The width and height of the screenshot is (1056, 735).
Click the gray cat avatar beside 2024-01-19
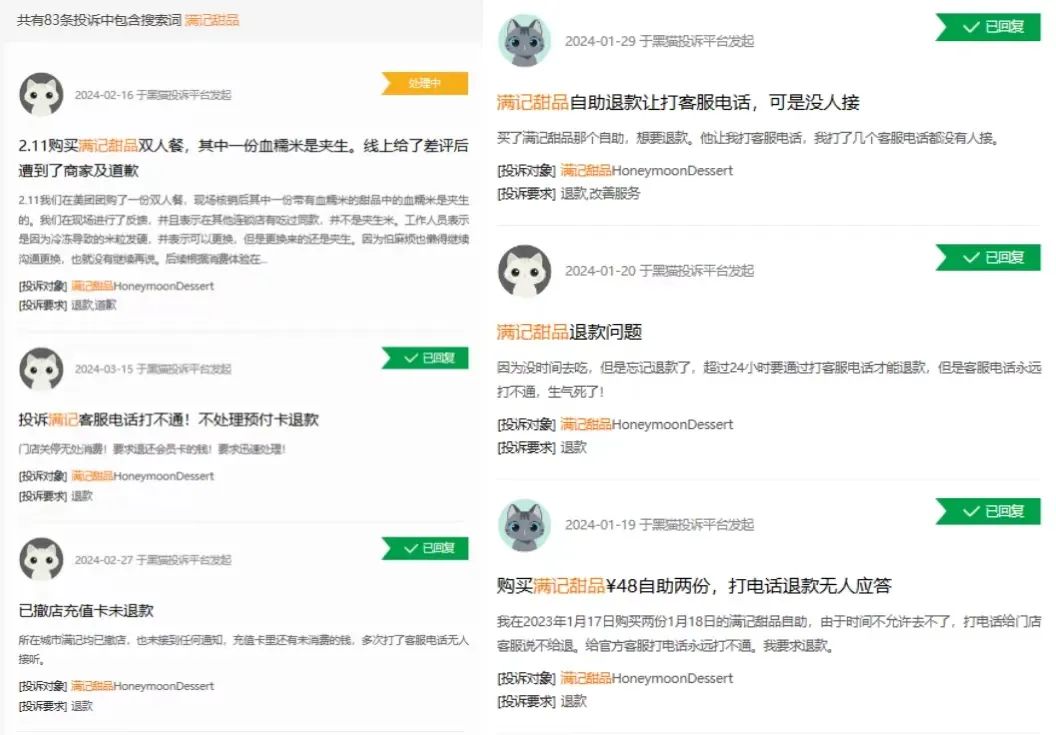(524, 525)
